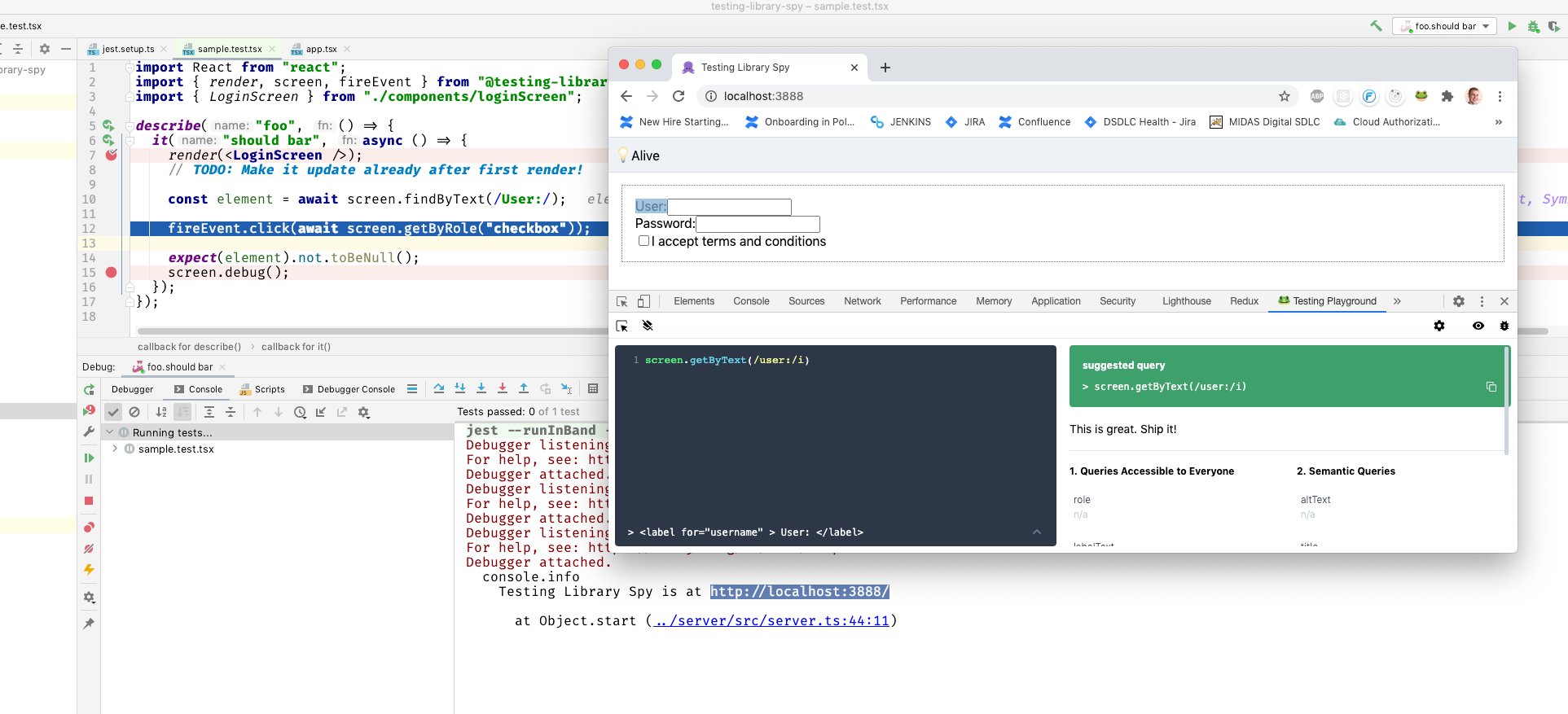Open the Confluence bookmark

click(1034, 122)
